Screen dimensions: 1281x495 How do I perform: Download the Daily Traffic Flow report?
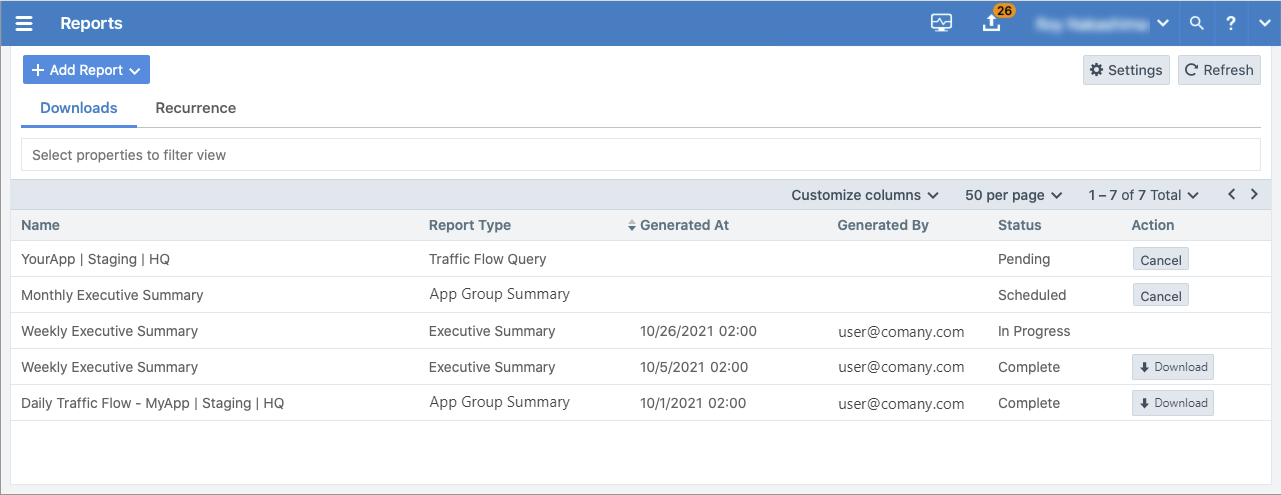coord(1172,403)
